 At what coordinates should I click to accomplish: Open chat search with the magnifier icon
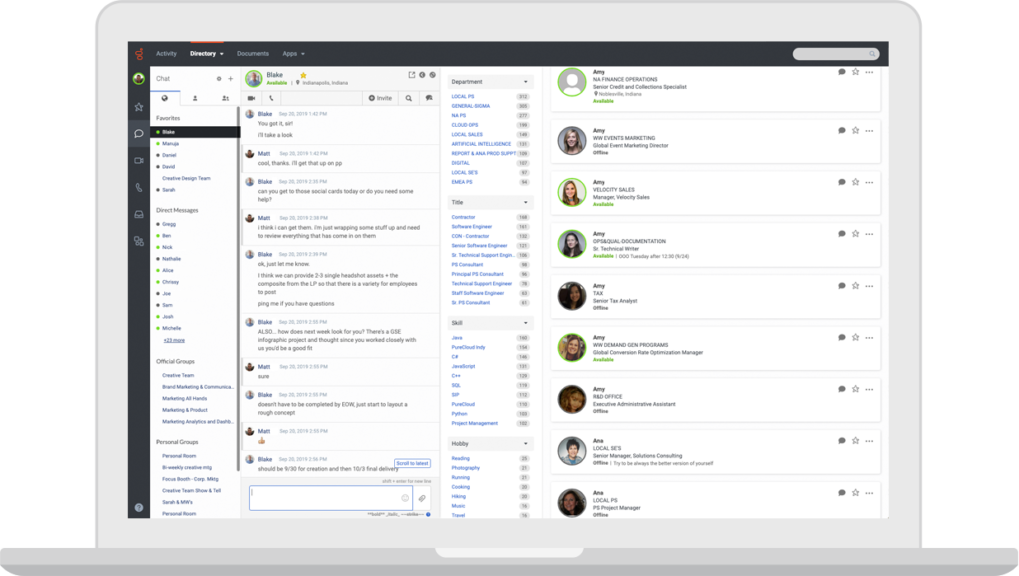coord(409,98)
